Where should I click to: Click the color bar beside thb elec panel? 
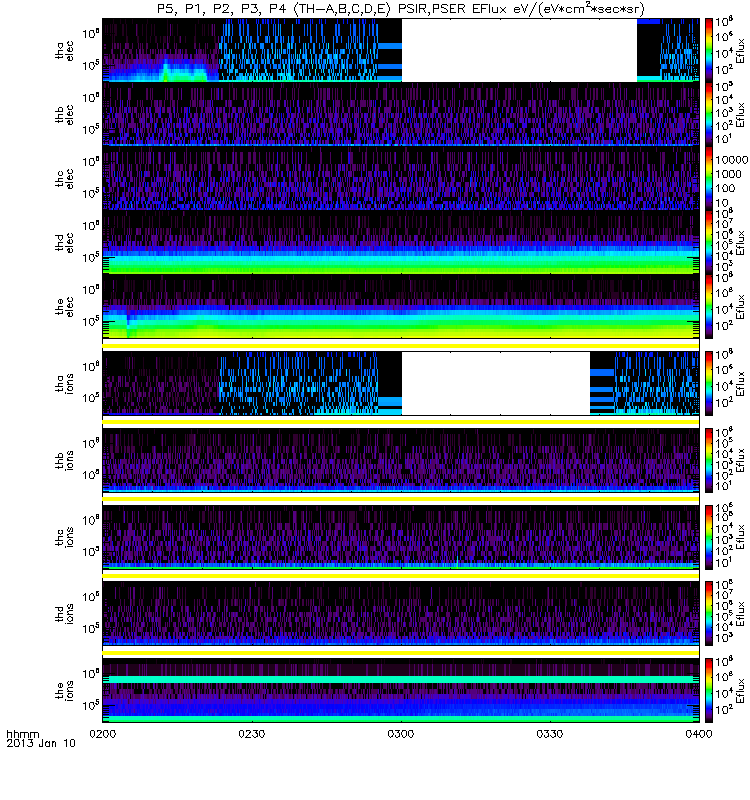[x=709, y=114]
